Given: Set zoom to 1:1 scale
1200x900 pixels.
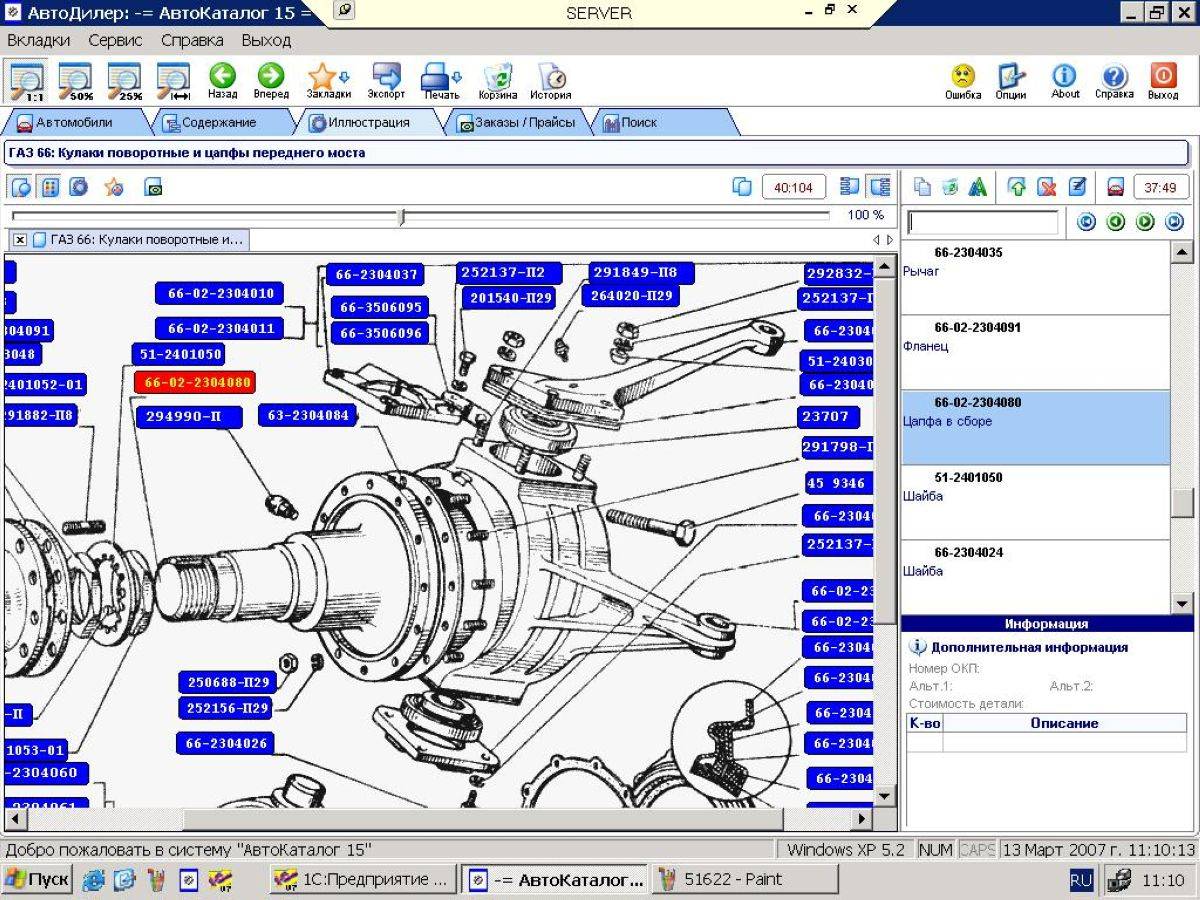Looking at the screenshot, I should [27, 81].
